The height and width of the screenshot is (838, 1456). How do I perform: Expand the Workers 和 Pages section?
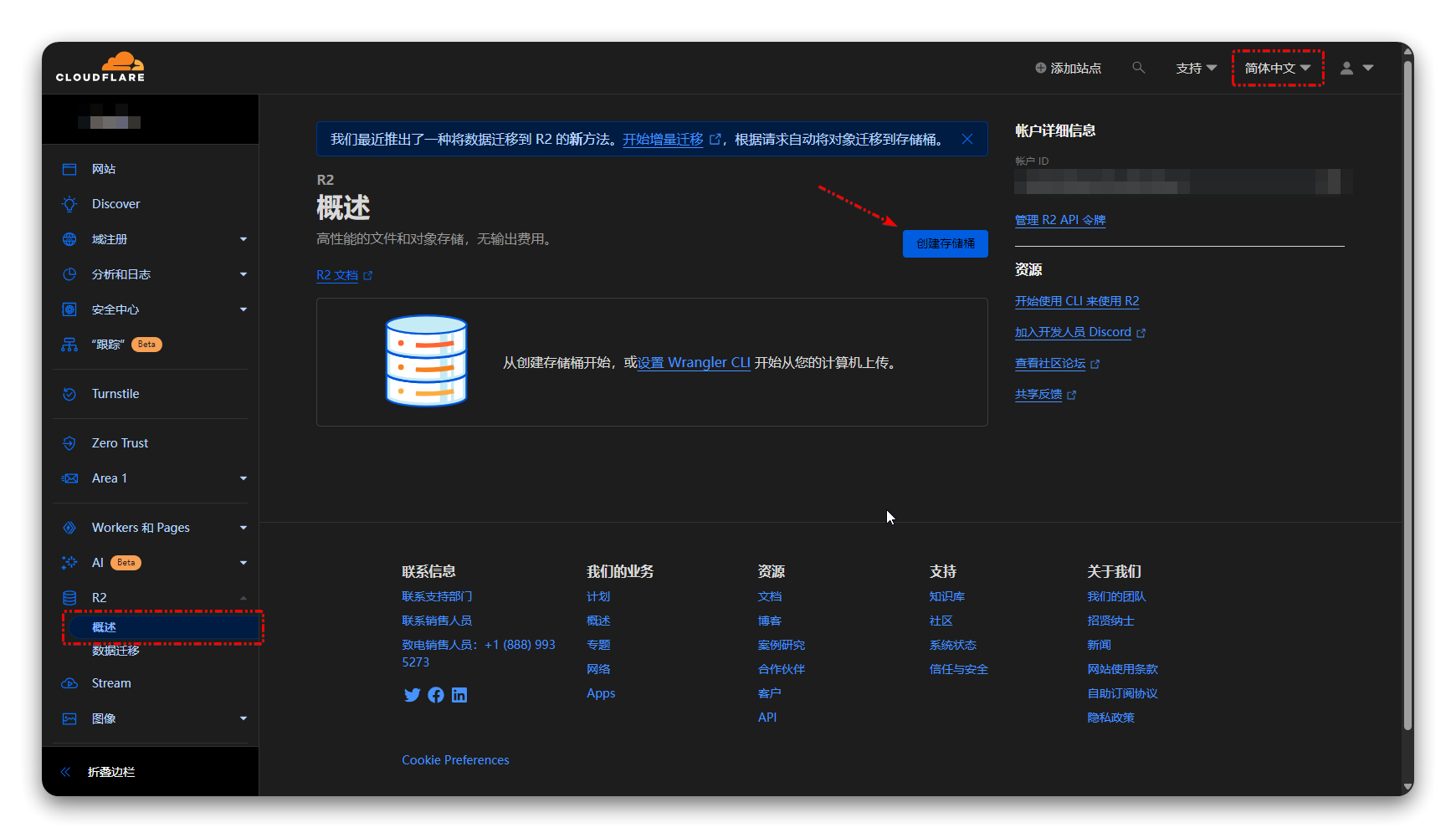[244, 528]
